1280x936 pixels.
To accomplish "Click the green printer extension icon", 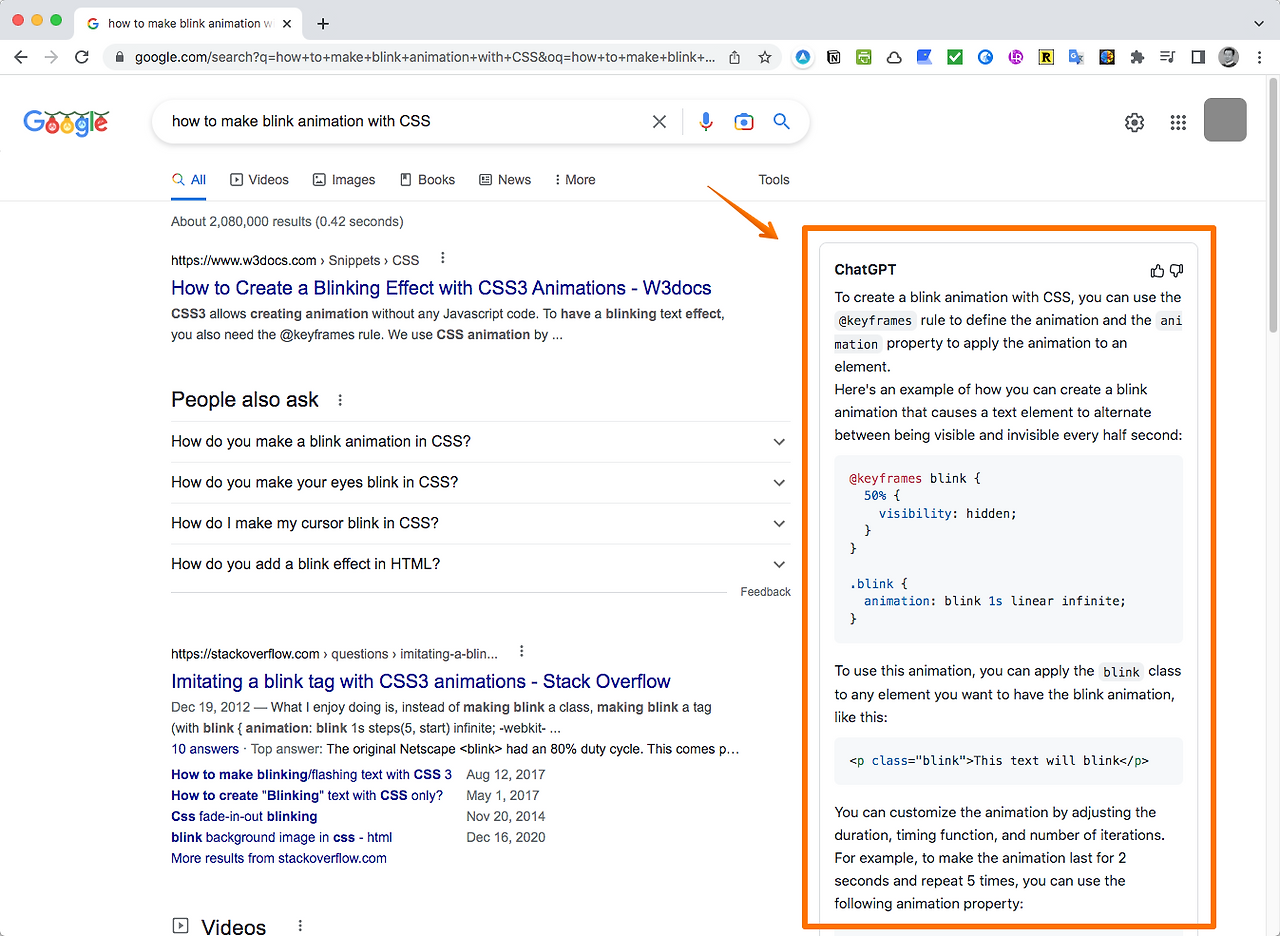I will [x=863, y=57].
